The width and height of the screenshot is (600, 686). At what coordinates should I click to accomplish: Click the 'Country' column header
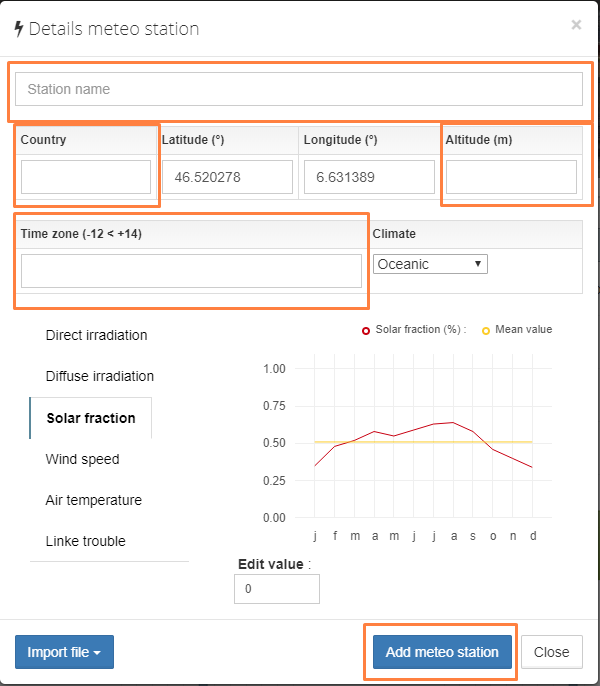pos(43,140)
